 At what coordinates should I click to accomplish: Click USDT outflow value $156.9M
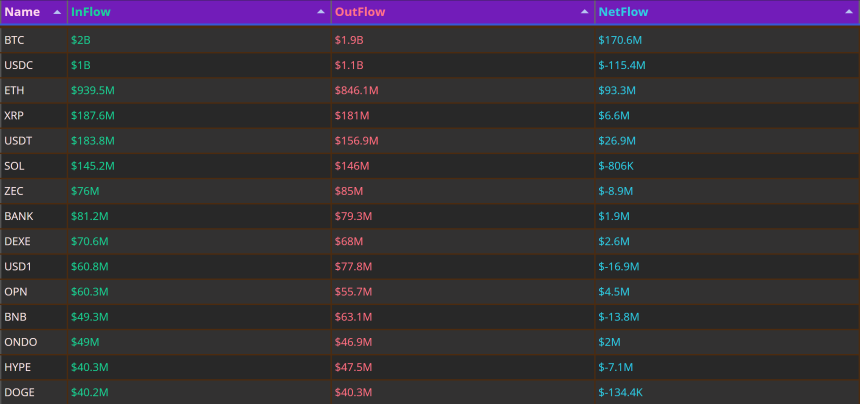pyautogui.click(x=357, y=141)
